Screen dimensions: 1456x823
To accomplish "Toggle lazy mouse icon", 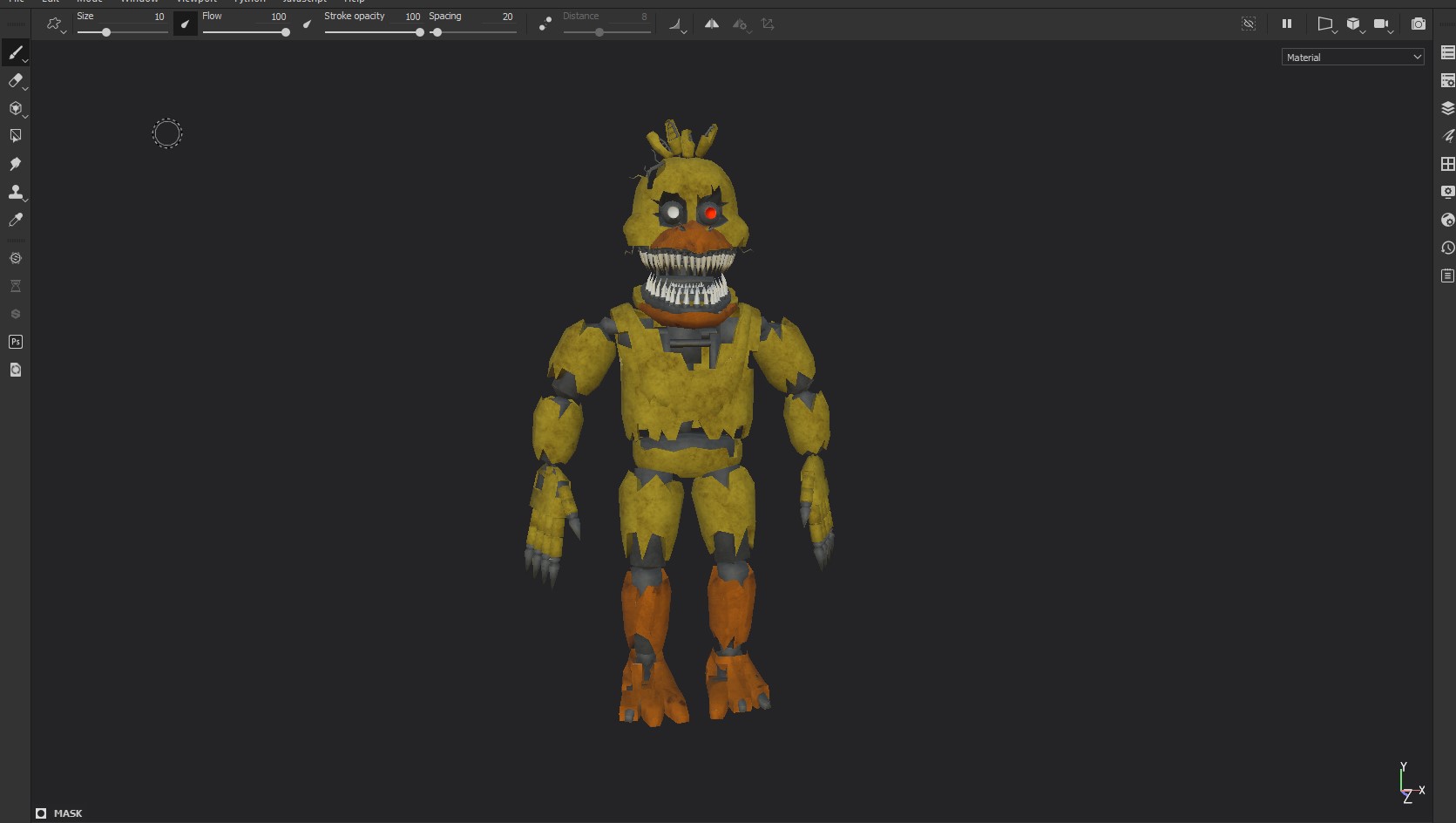I will (545, 24).
